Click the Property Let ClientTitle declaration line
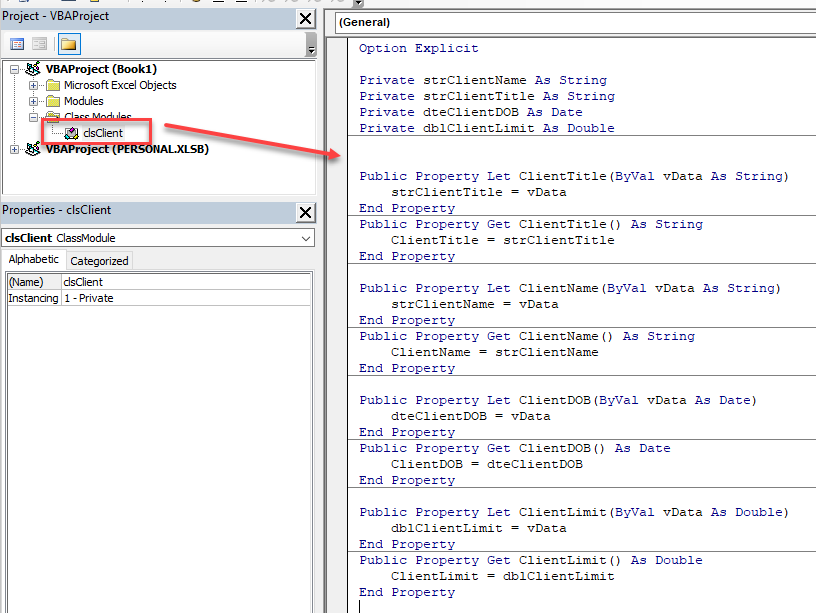The height and width of the screenshot is (613, 816). coord(574,176)
